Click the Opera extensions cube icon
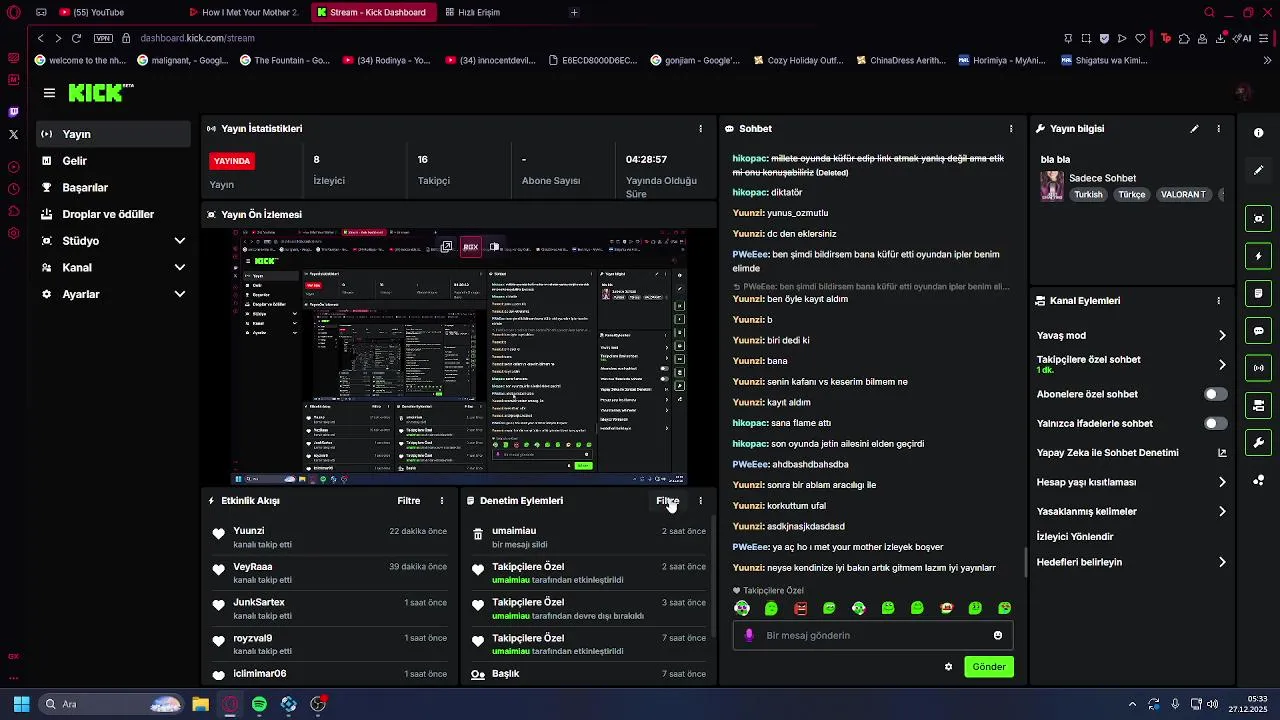This screenshot has width=1280, height=720. (x=1184, y=39)
